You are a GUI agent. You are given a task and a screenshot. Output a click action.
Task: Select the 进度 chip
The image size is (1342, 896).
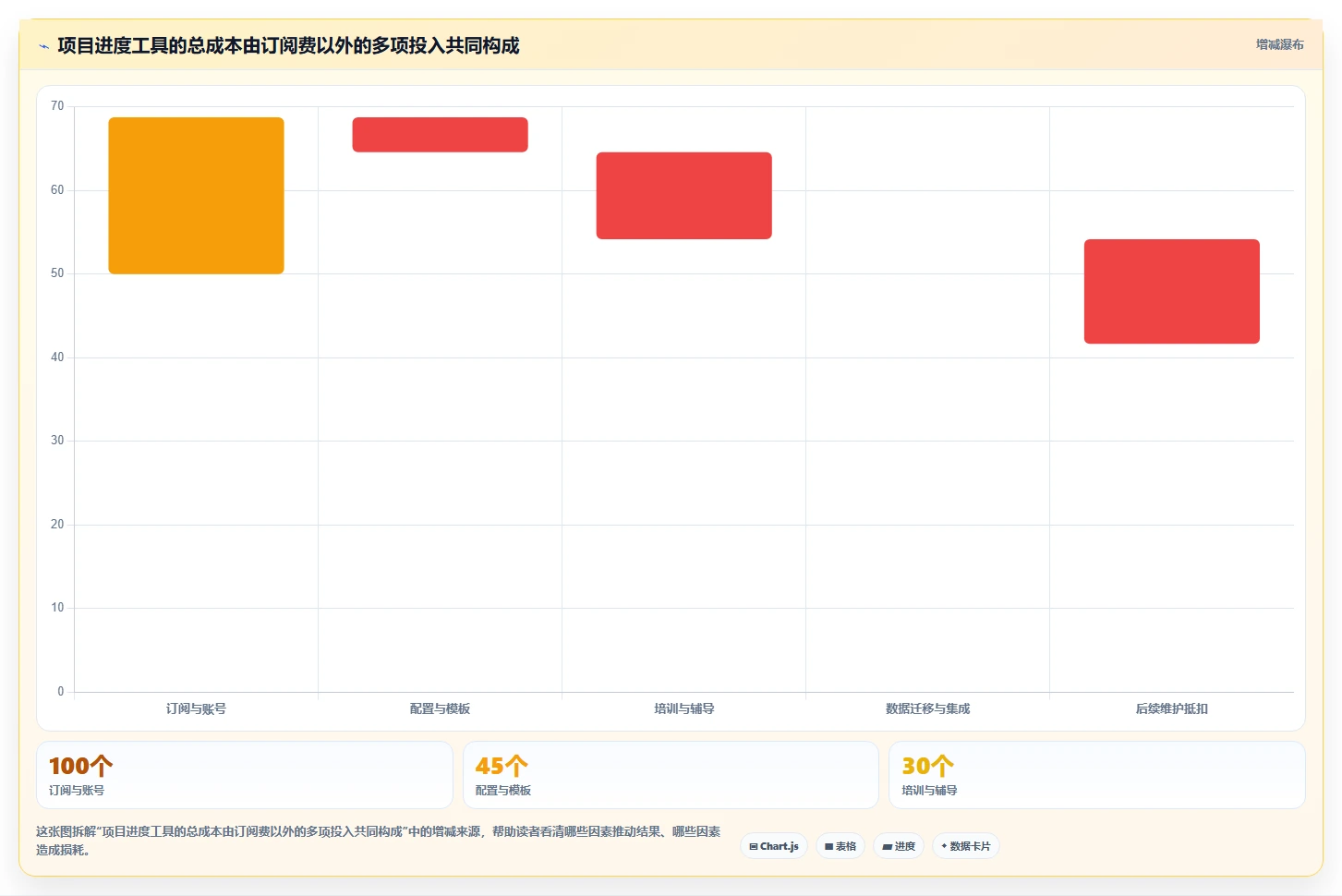coord(899,846)
